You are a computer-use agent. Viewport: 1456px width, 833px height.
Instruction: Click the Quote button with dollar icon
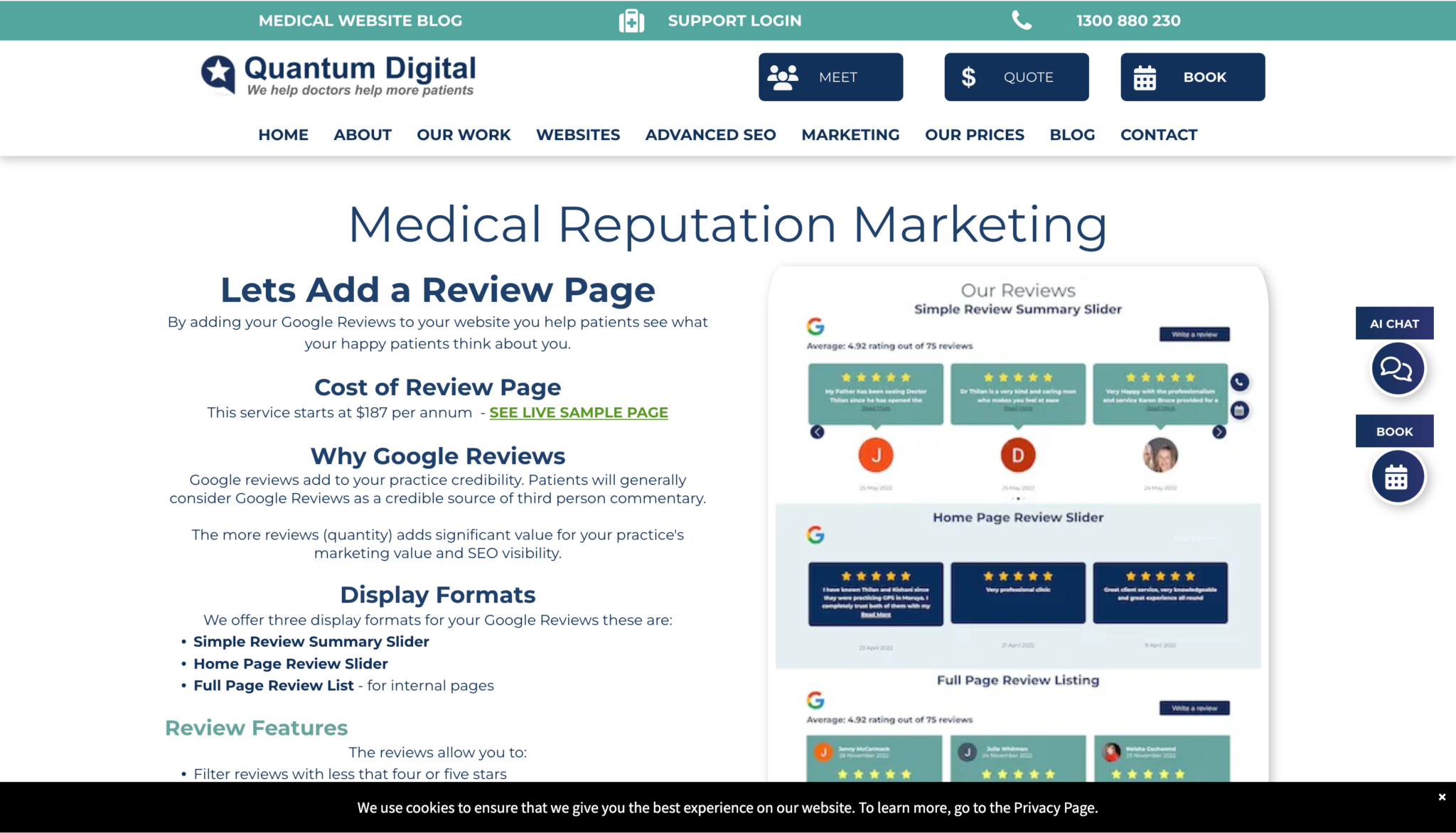[x=1016, y=77]
